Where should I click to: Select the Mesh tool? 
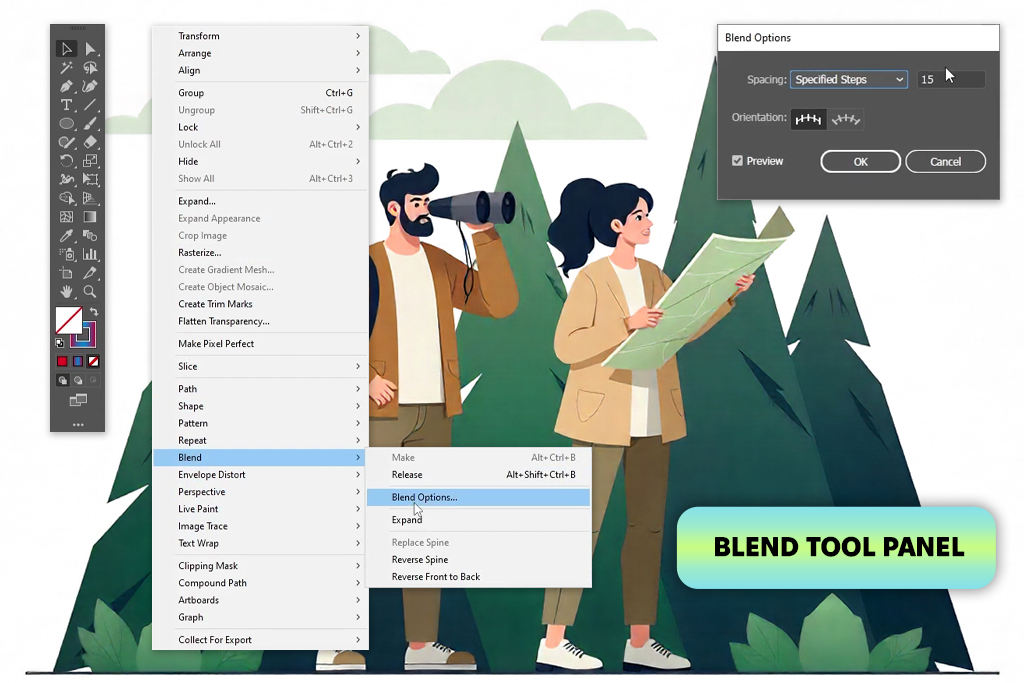pos(66,217)
